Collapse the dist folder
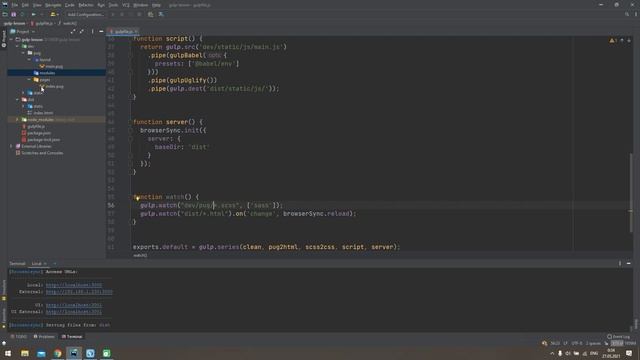This screenshot has height=360, width=640. tap(17, 100)
